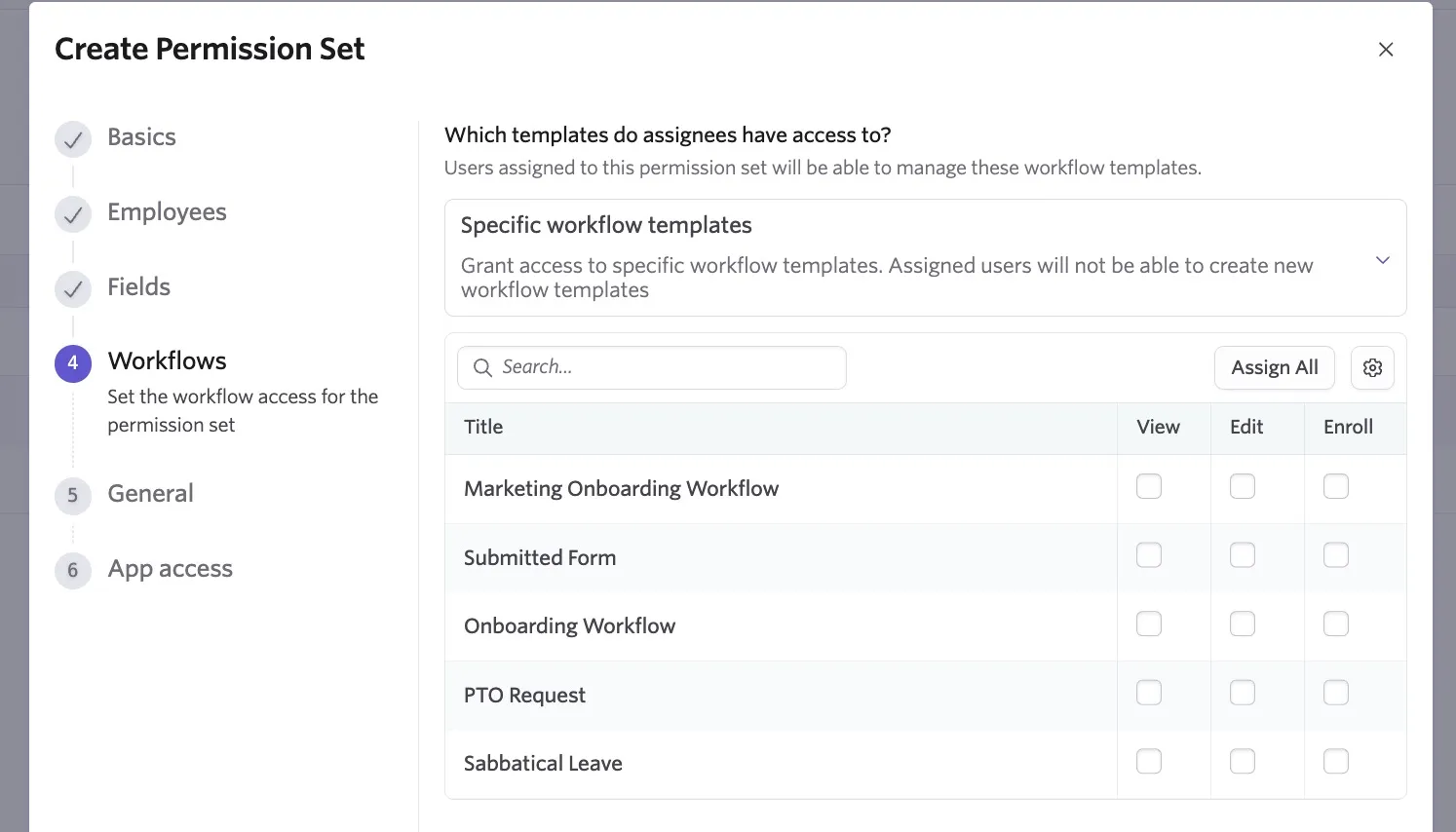Click the template Search field
The width and height of the screenshot is (1456, 832).
pyautogui.click(x=651, y=367)
